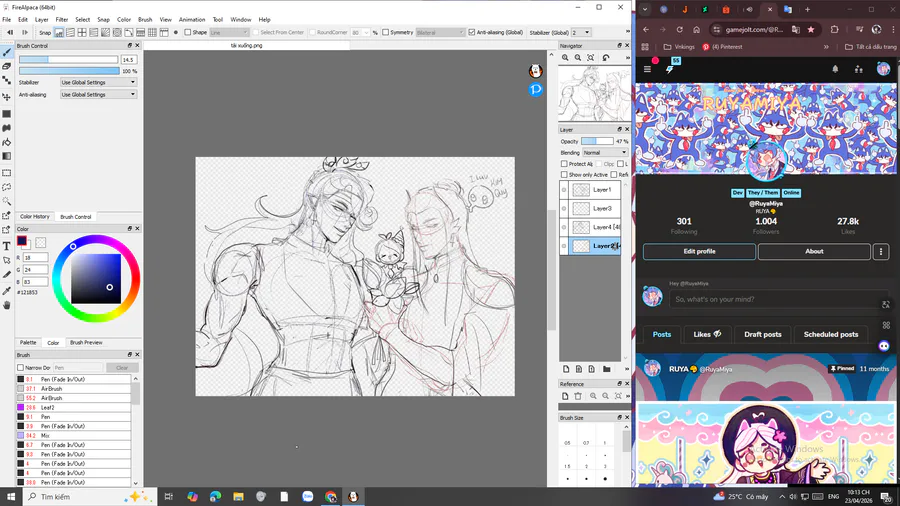Open Shape Line dropdown
This screenshot has height=506, width=900.
click(x=229, y=33)
